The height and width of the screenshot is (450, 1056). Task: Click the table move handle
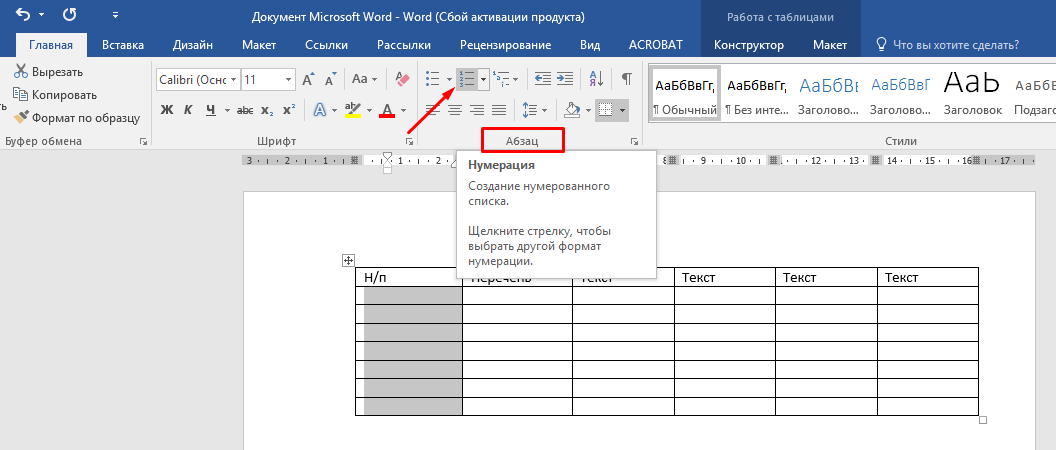(x=348, y=260)
